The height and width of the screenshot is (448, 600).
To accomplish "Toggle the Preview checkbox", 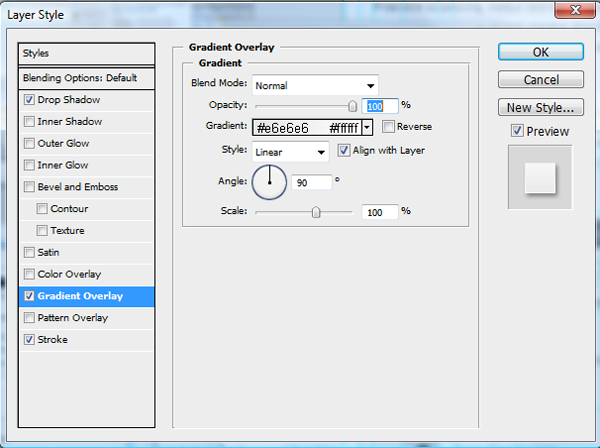I will point(517,131).
